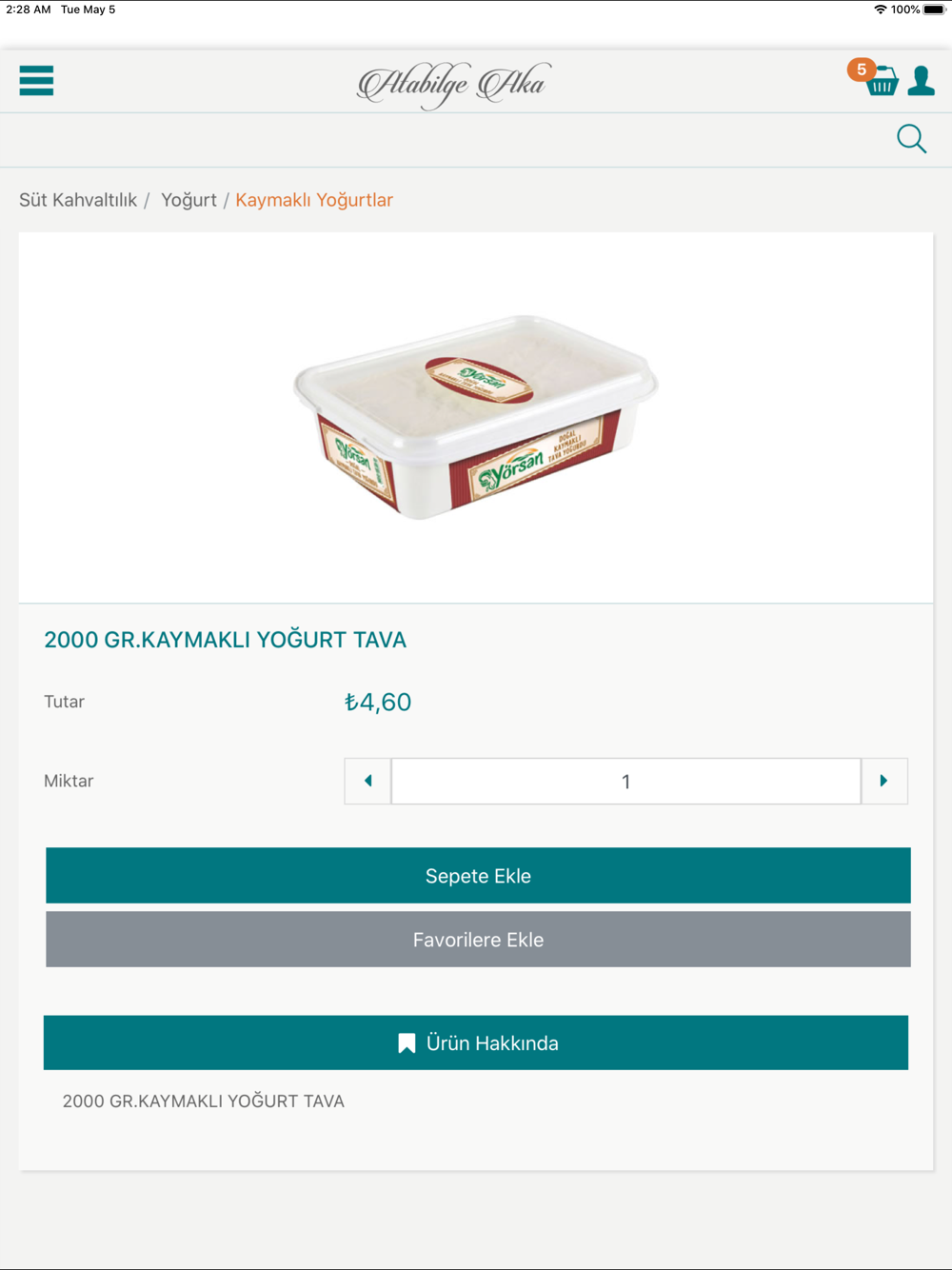This screenshot has height=1270, width=952.
Task: Tap the Yörsan yoghurt product image
Action: pyautogui.click(x=475, y=417)
